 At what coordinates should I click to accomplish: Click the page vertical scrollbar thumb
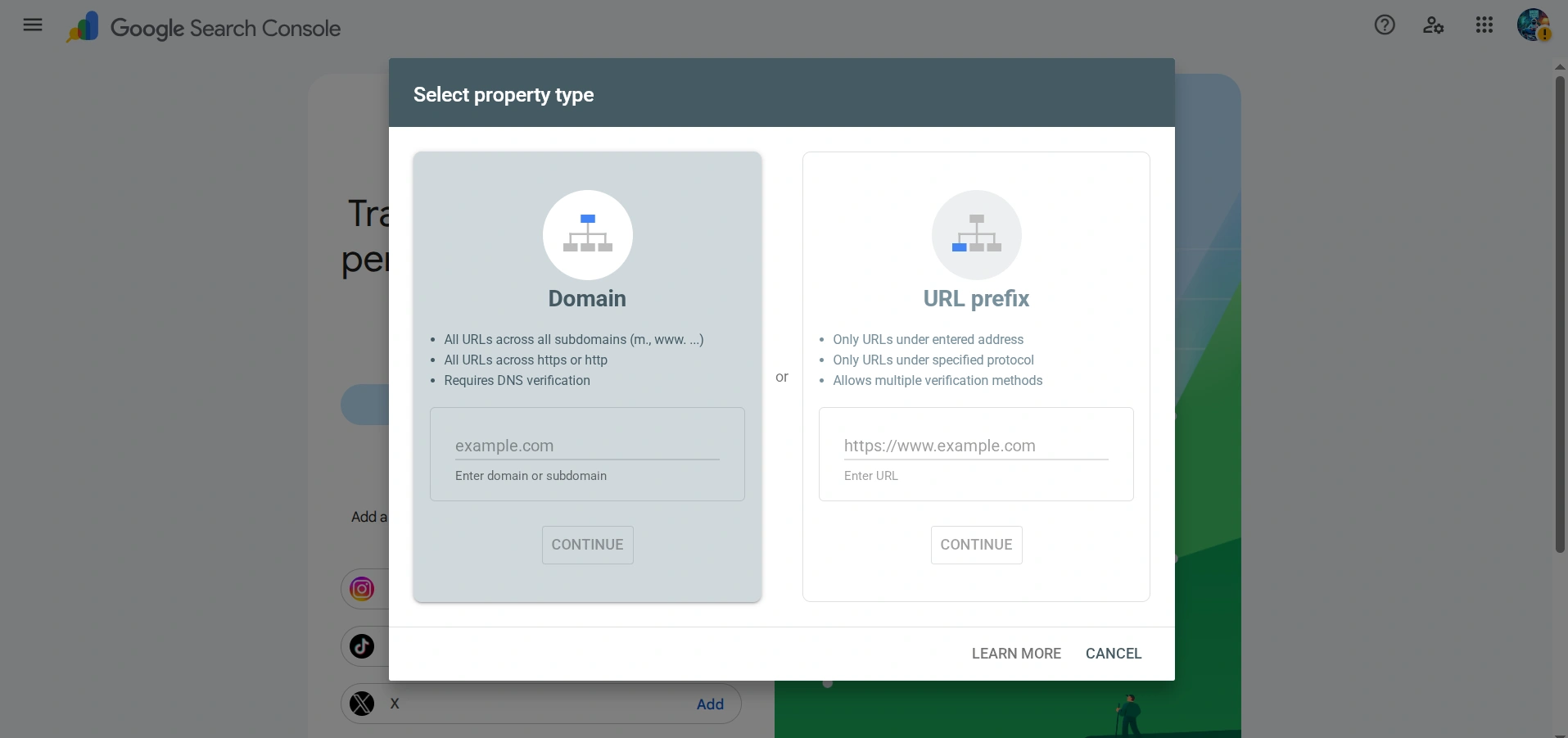(1560, 314)
